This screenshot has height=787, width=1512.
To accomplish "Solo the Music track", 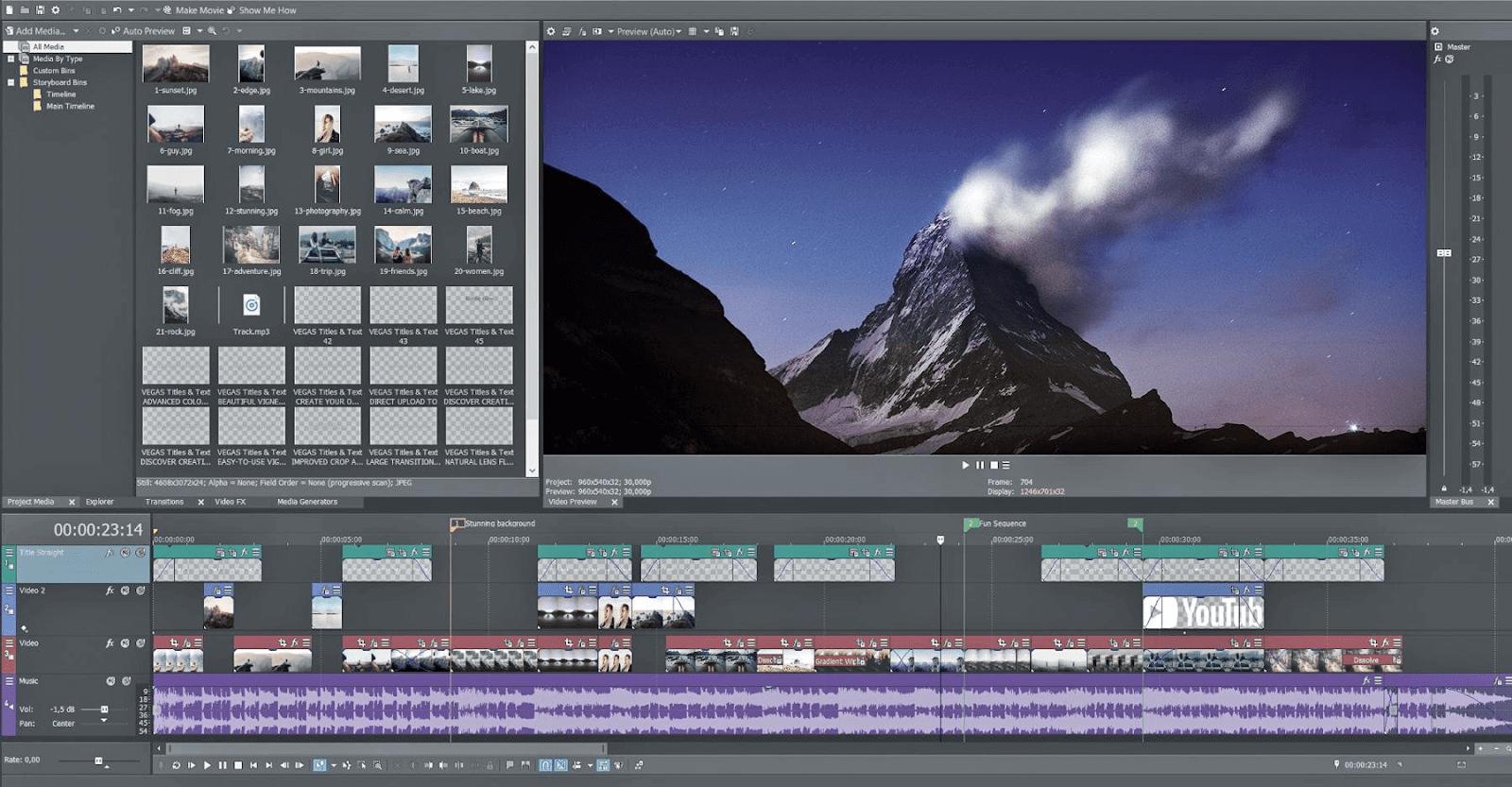I will [x=126, y=681].
